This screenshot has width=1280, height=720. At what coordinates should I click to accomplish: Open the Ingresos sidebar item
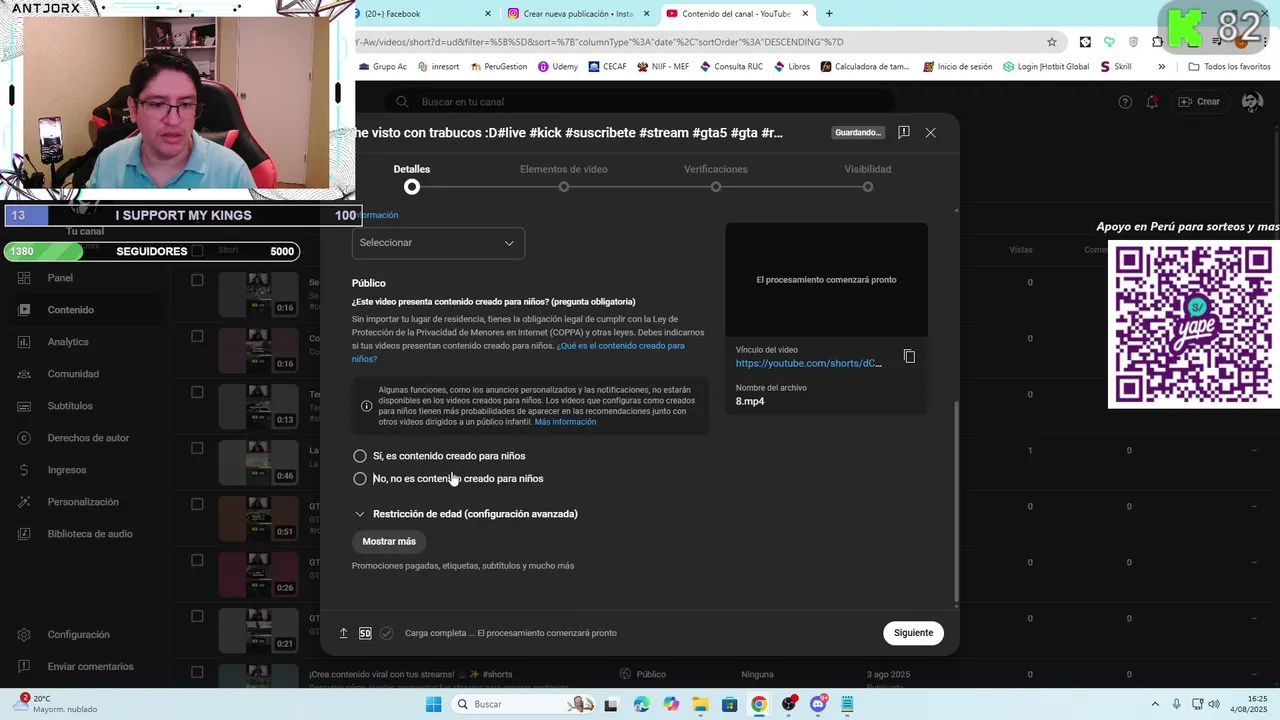click(x=67, y=470)
